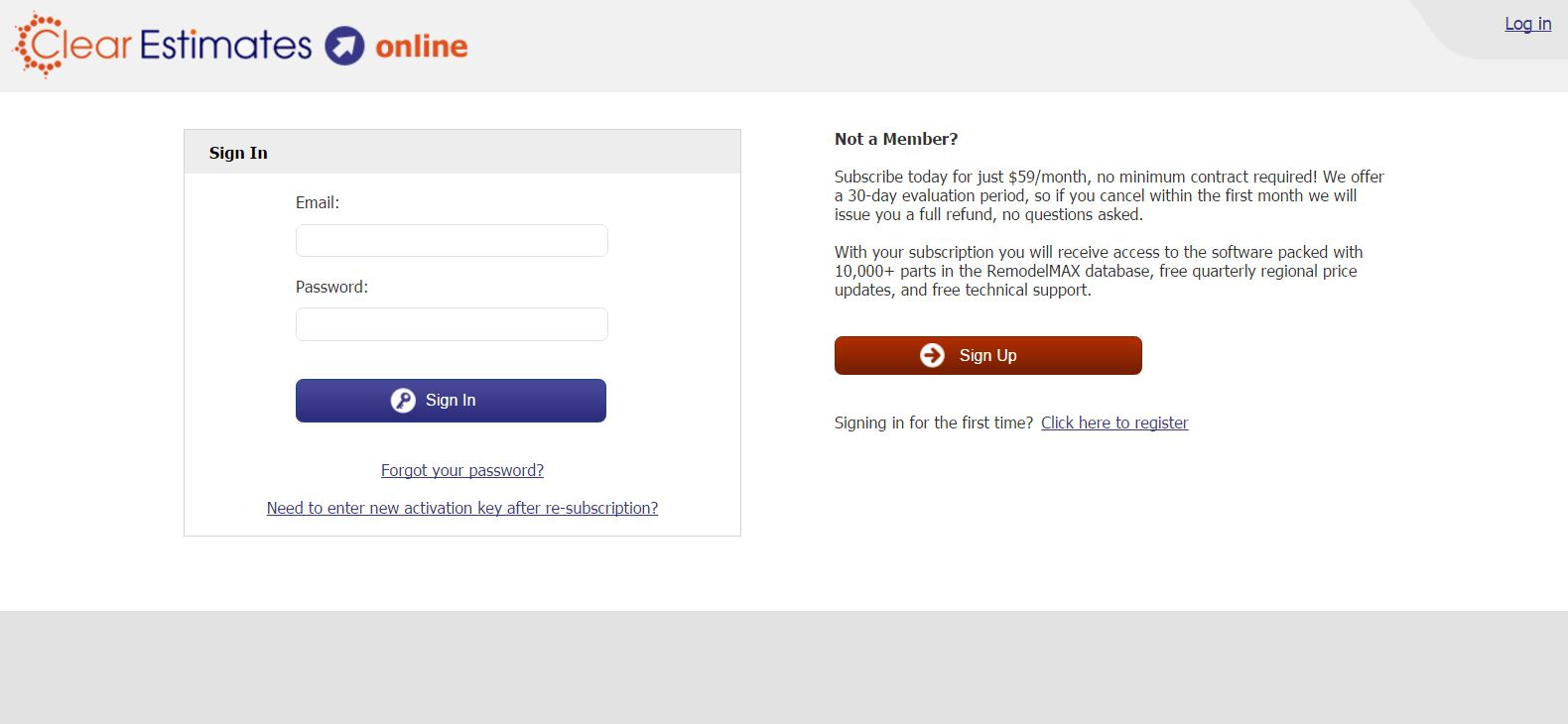Focus the Password input field
This screenshot has height=724, width=1568.
coord(452,324)
